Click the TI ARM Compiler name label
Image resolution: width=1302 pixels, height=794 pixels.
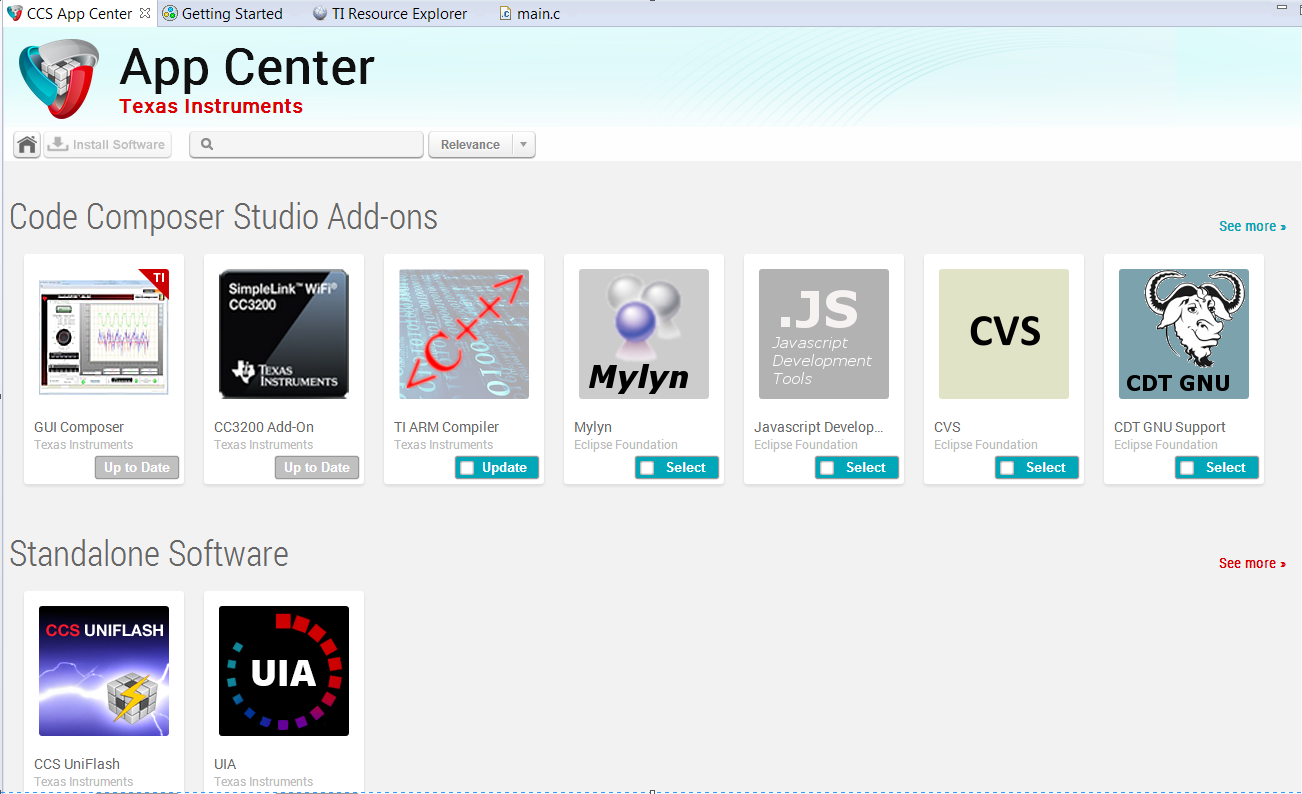[x=446, y=427]
